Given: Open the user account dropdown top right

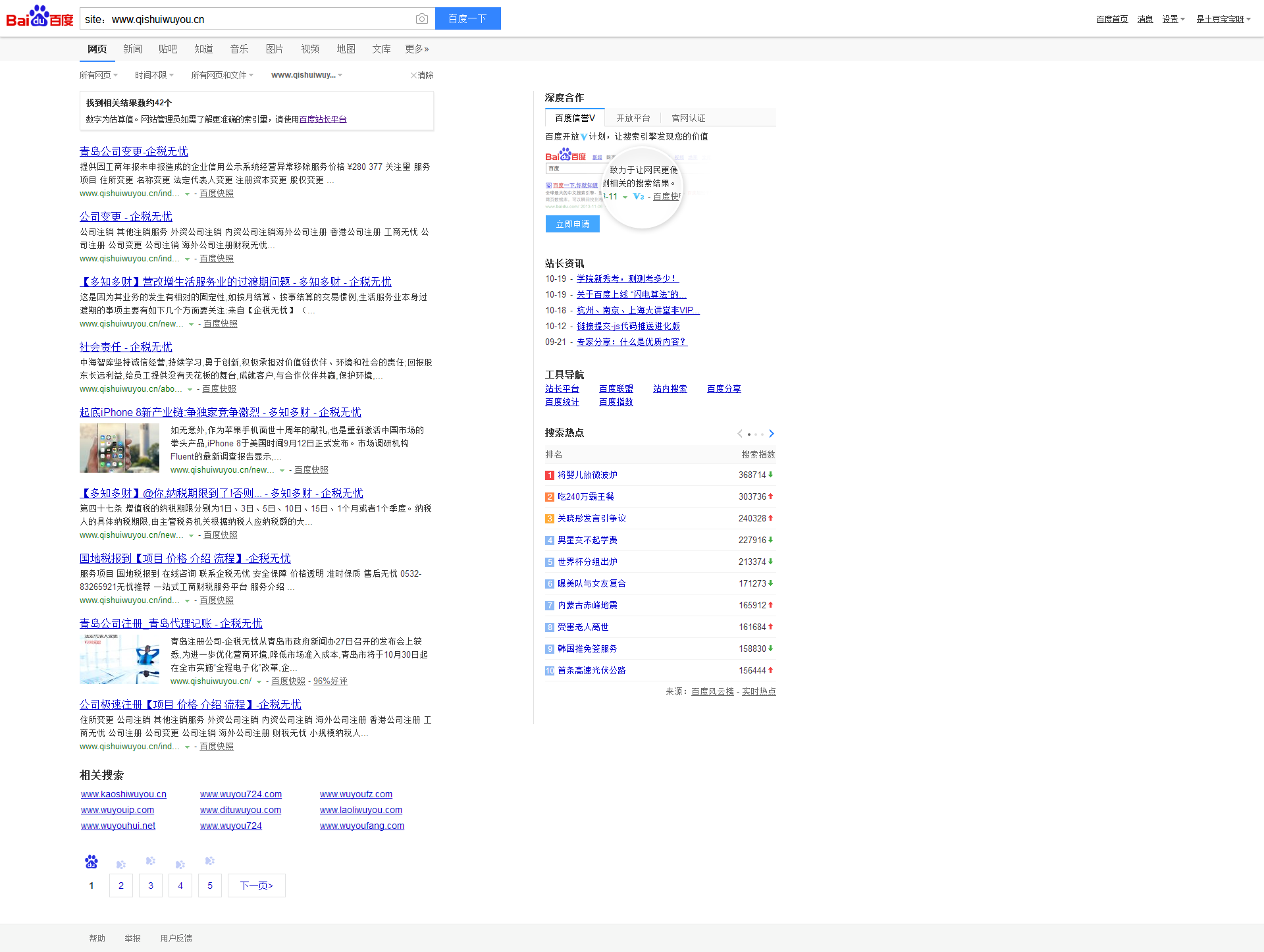Looking at the screenshot, I should [1223, 19].
